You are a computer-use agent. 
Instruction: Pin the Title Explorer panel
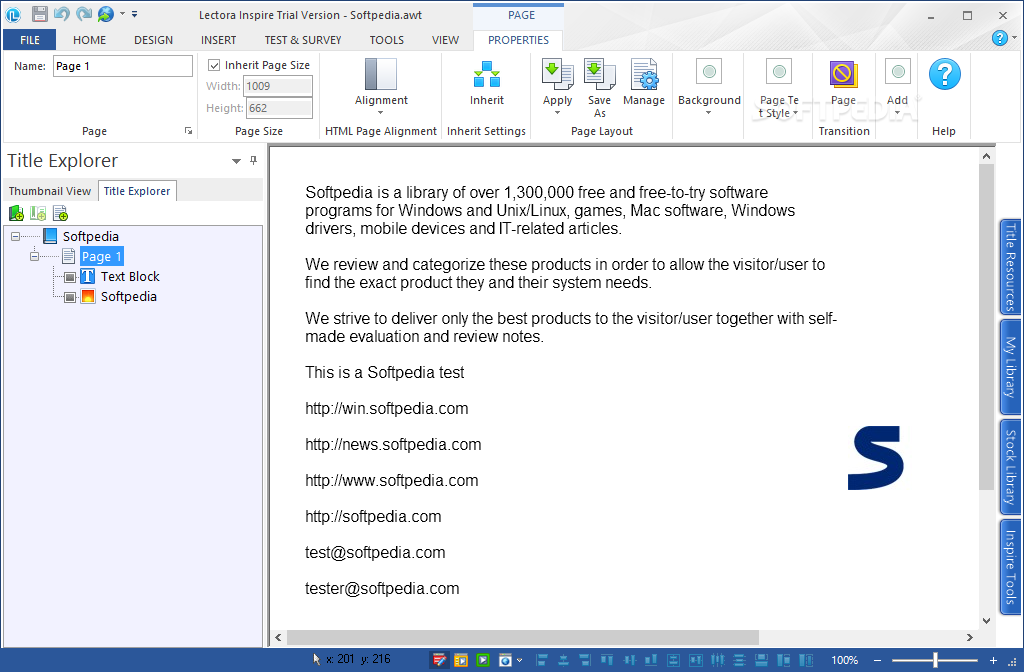253,161
